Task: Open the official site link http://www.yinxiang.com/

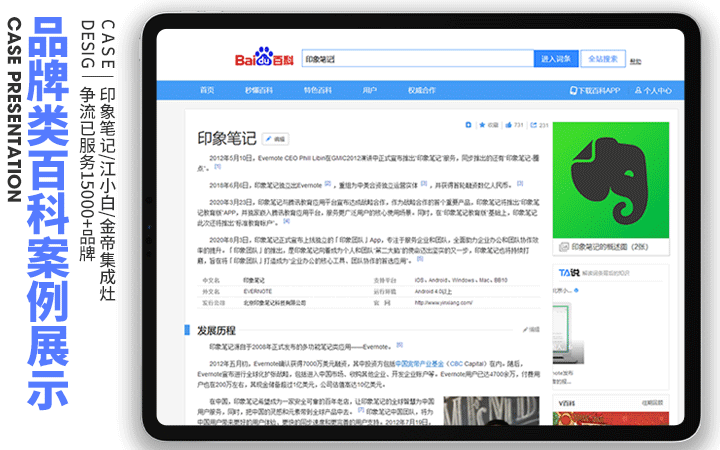Action: pos(444,303)
